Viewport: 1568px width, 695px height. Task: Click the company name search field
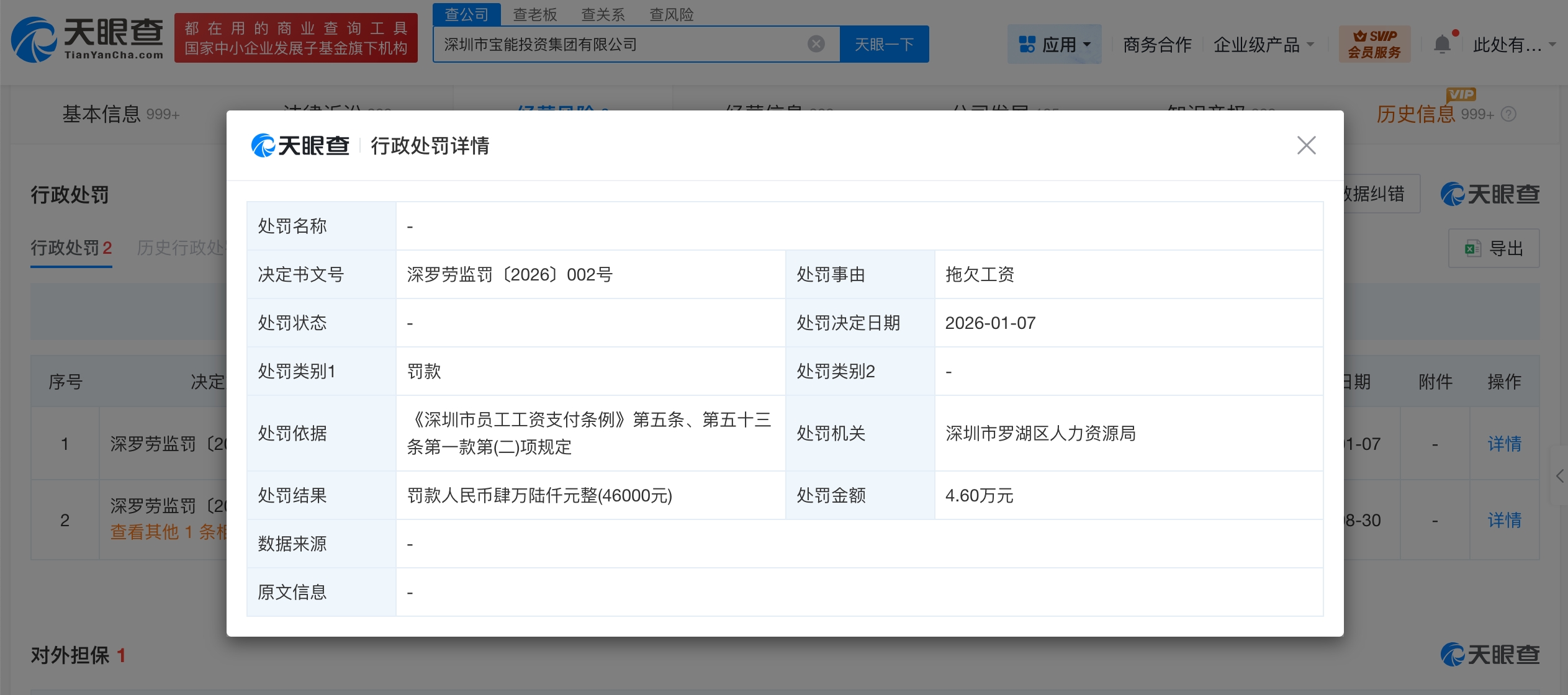click(621, 44)
